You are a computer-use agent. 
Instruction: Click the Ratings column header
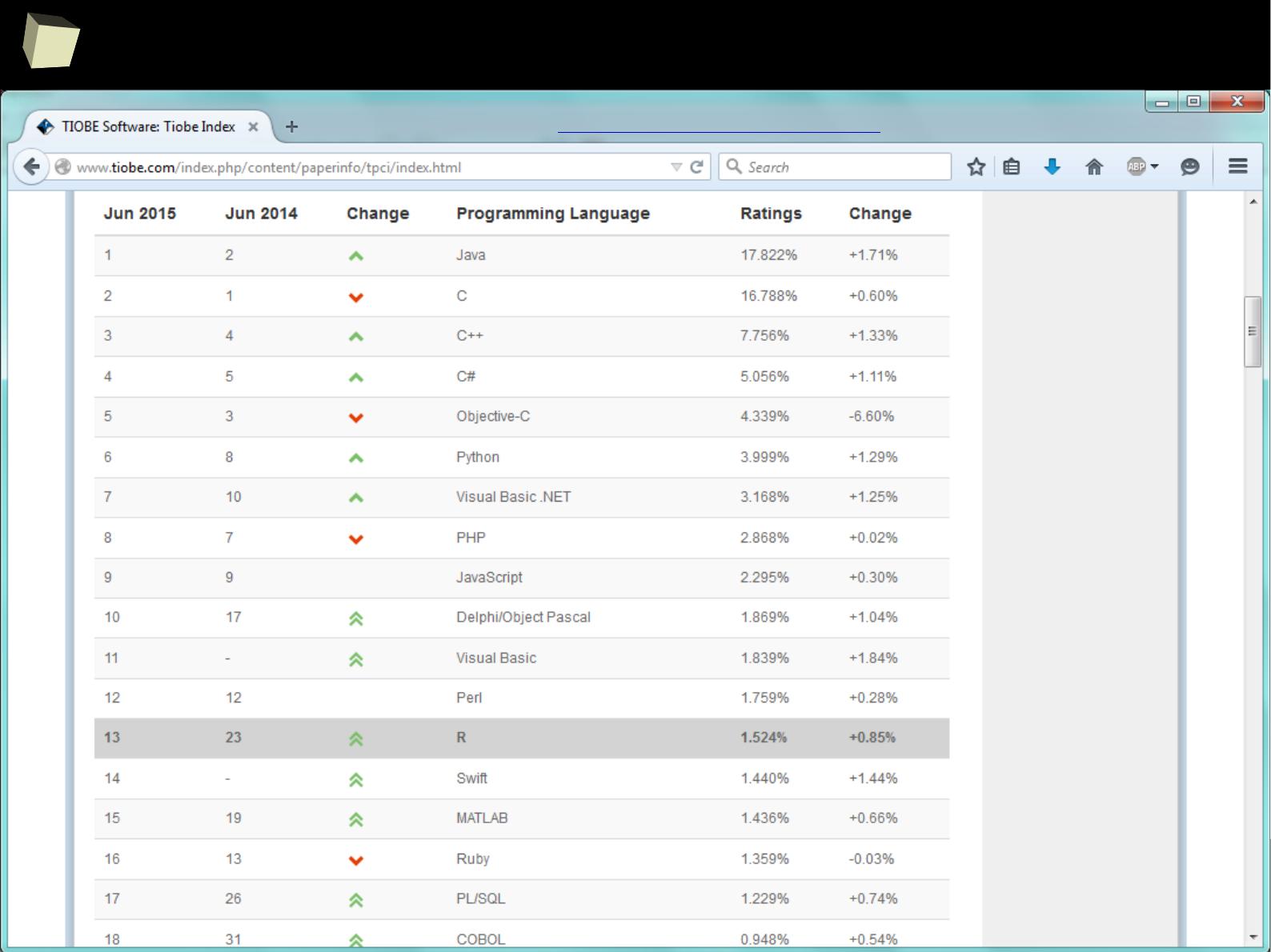point(771,214)
